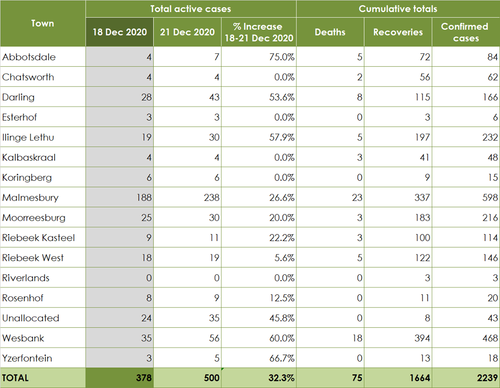Select the total 32.3% increase cell
Image resolution: width=500 pixels, height=388 pixels.
pos(259,378)
